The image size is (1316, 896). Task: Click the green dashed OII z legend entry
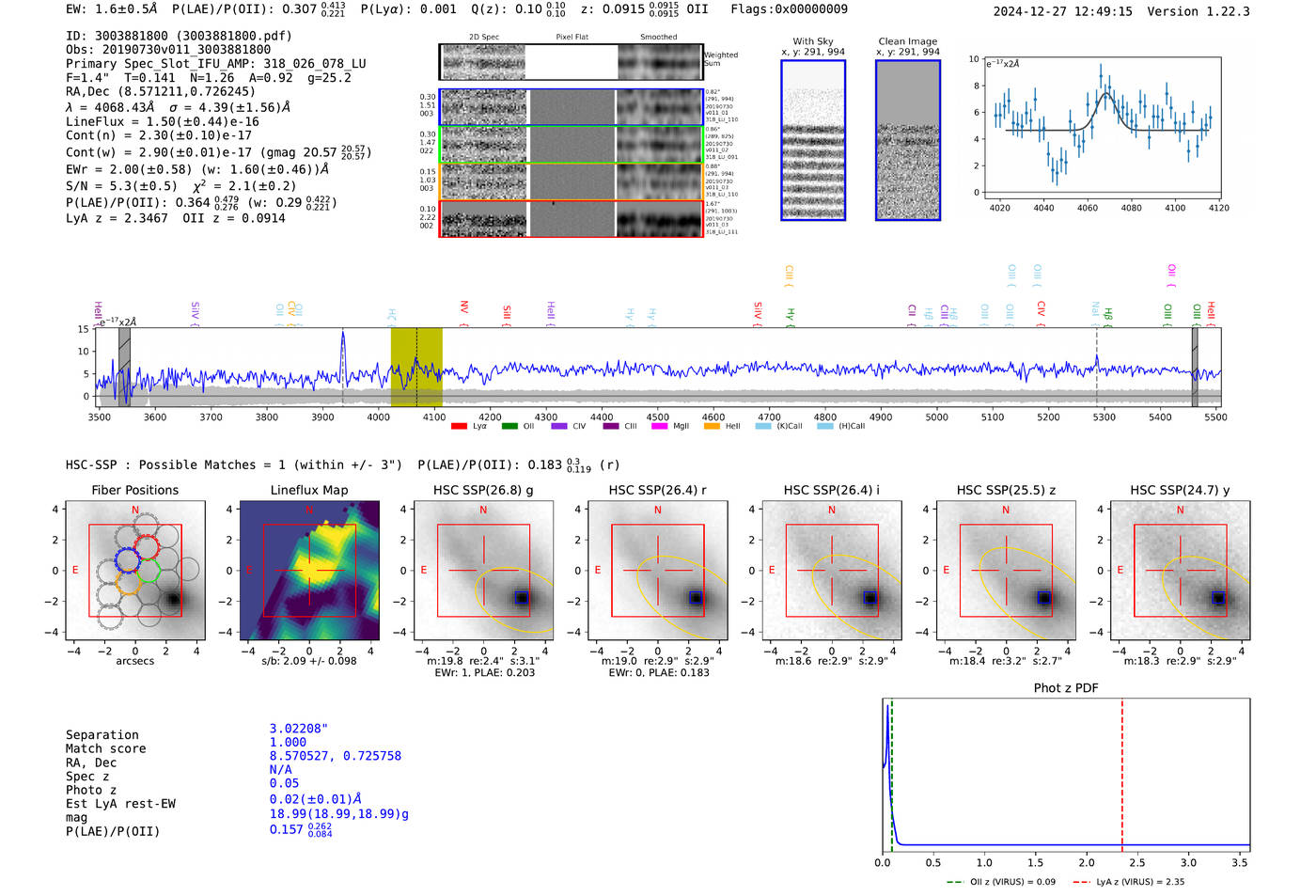tap(1000, 882)
